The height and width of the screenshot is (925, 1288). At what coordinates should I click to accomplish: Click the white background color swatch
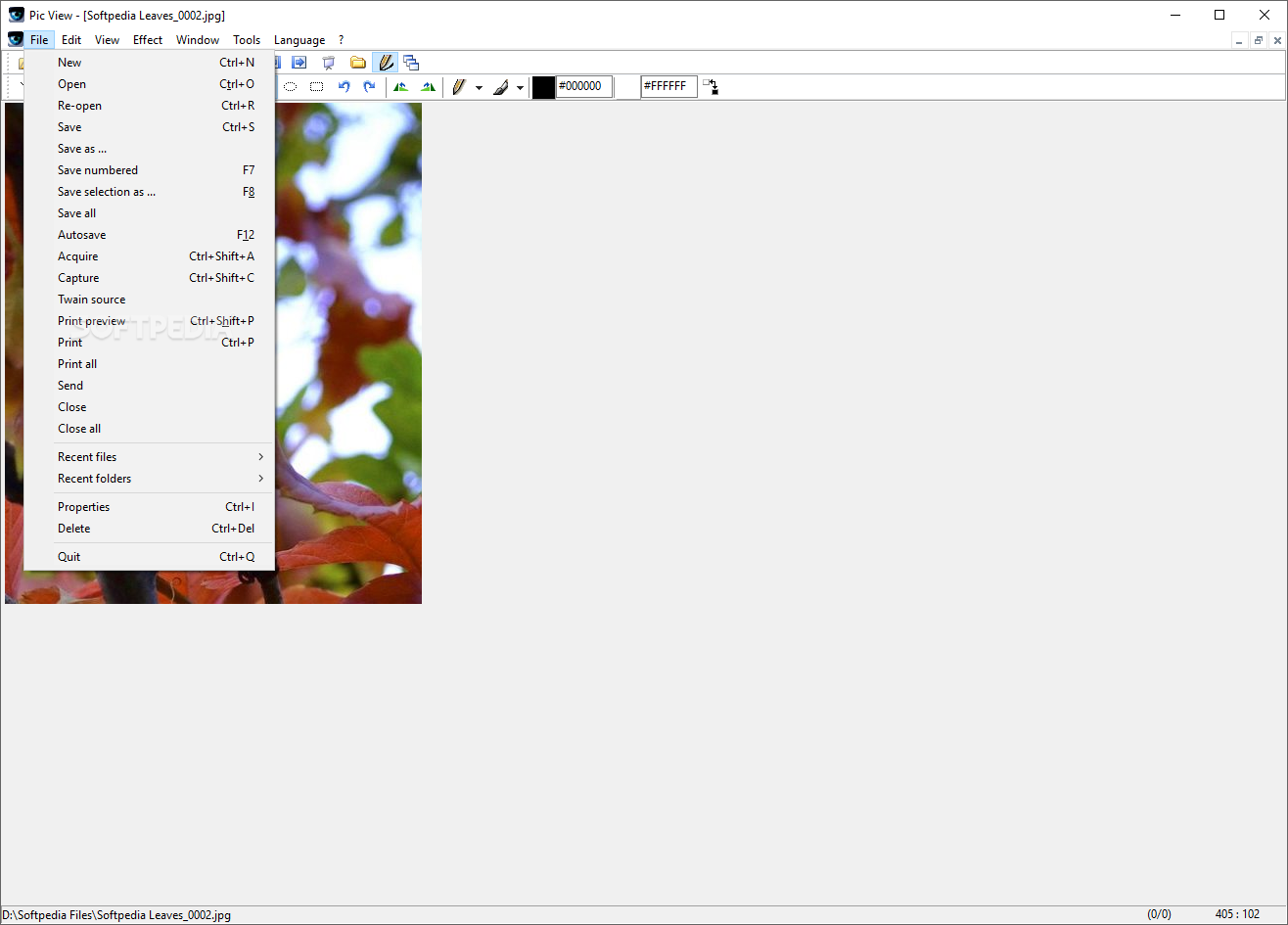(x=627, y=87)
